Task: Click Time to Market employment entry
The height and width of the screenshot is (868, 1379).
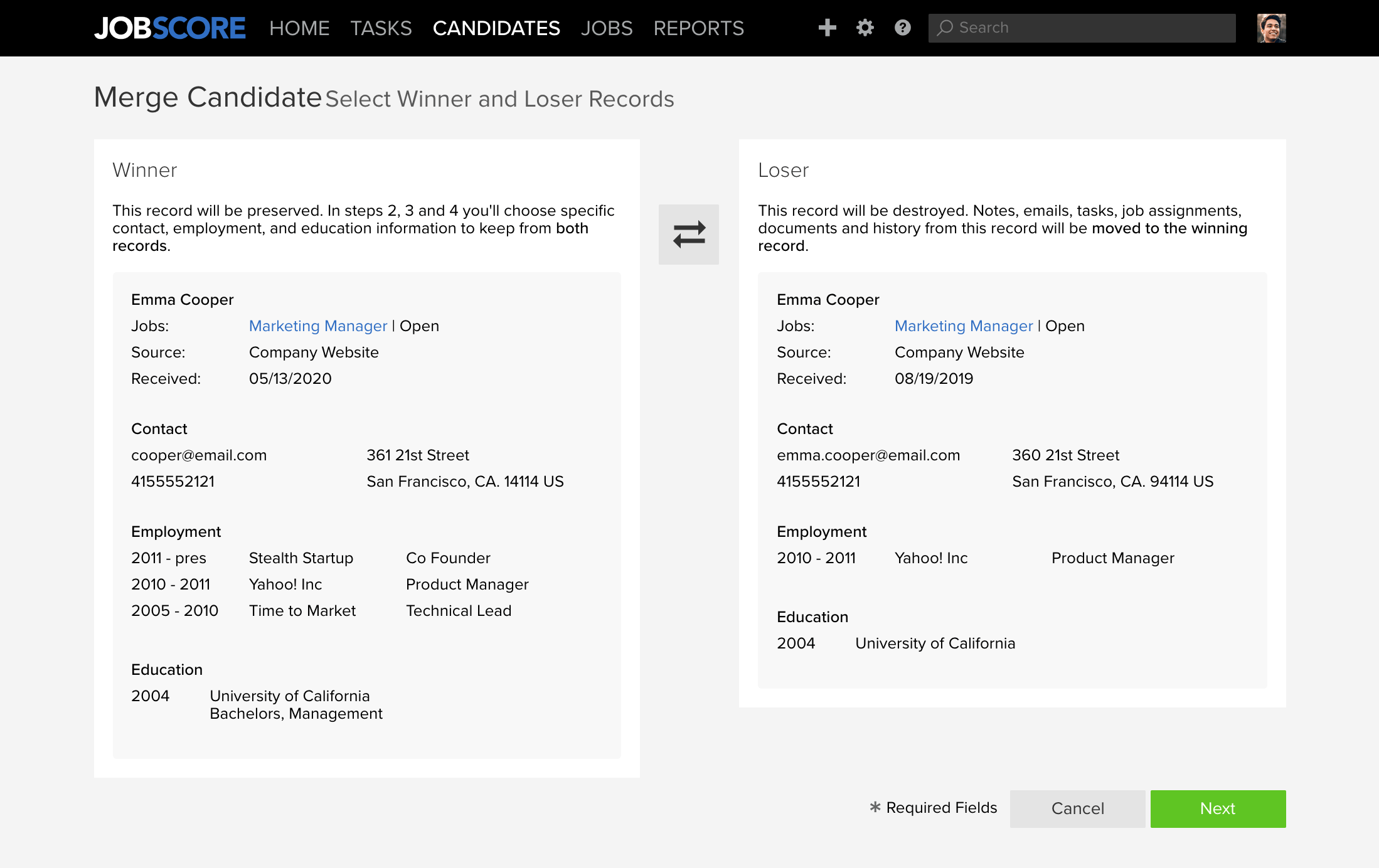Action: 302,611
